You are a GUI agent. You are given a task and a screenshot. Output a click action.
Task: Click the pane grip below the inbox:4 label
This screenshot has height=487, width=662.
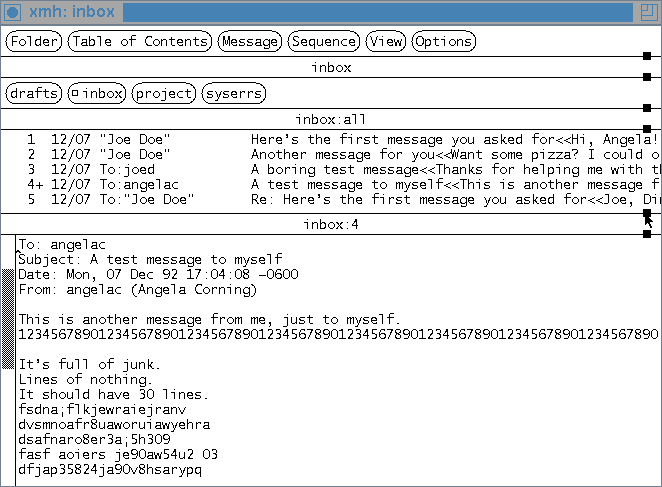coord(647,234)
